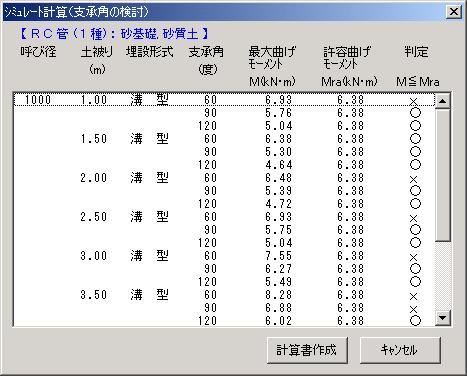This screenshot has height=376, width=467.
Task: Click the ○ mark in the 5.76 row
Action: 415,113
